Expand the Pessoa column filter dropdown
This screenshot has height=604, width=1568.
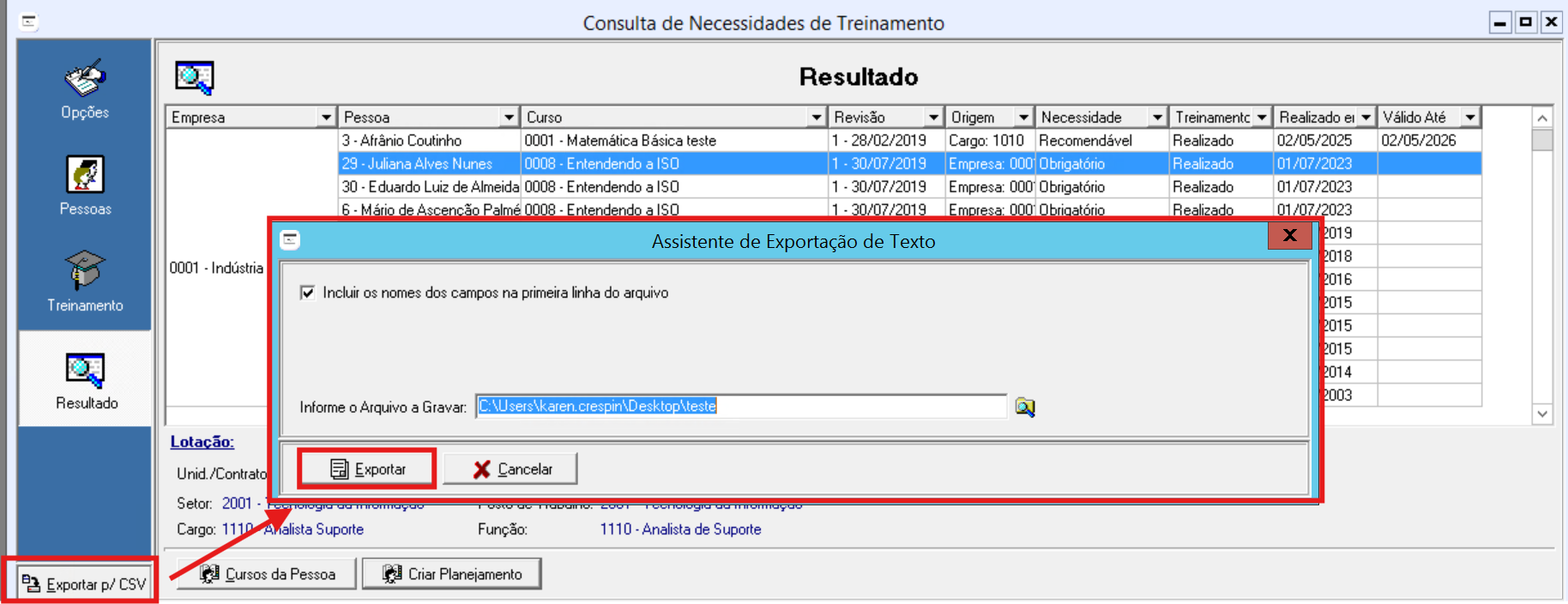pos(509,118)
